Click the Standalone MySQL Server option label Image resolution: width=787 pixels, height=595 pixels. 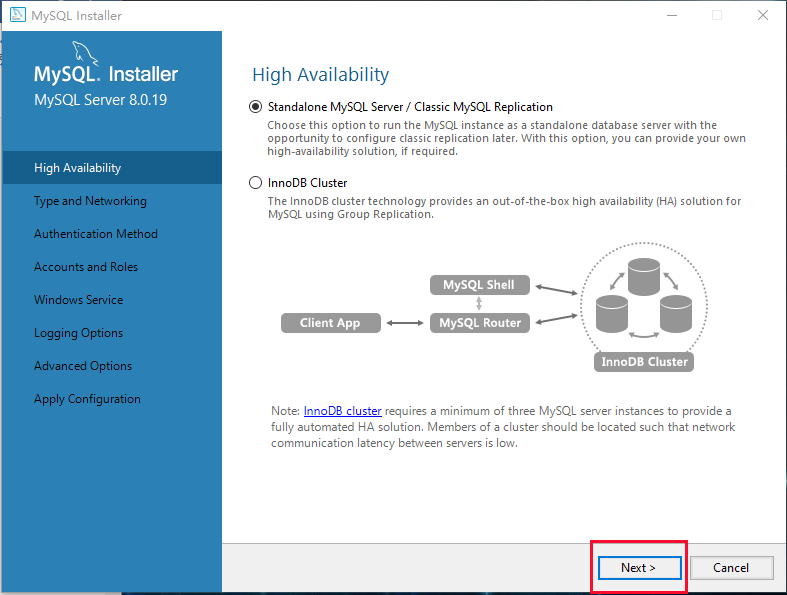(410, 107)
